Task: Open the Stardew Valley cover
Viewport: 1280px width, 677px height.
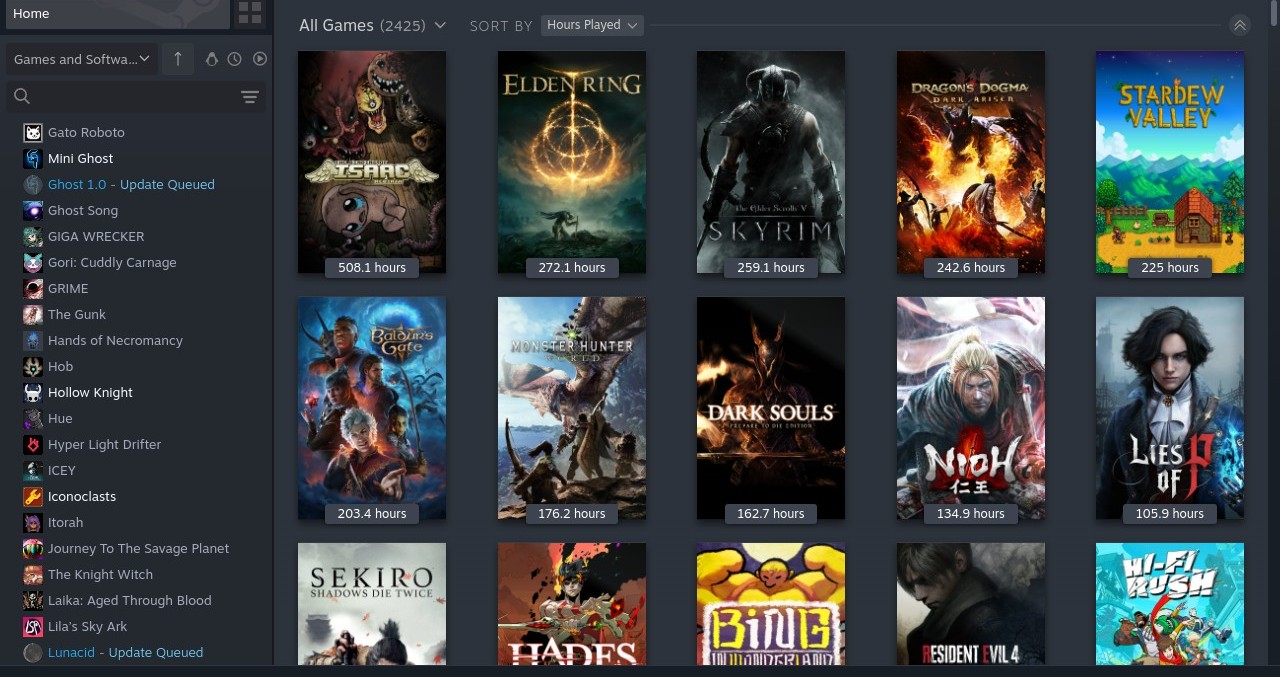Action: [x=1170, y=162]
